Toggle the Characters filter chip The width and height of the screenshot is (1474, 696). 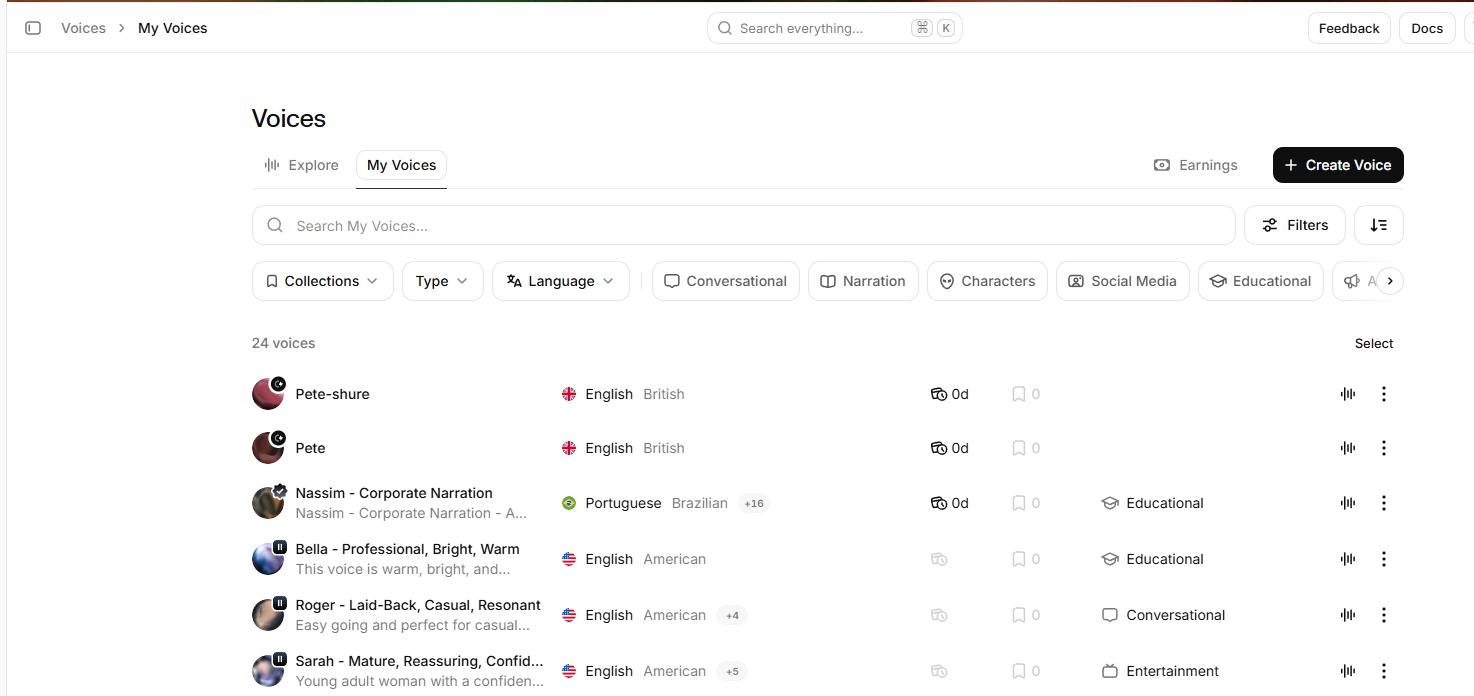tap(988, 281)
